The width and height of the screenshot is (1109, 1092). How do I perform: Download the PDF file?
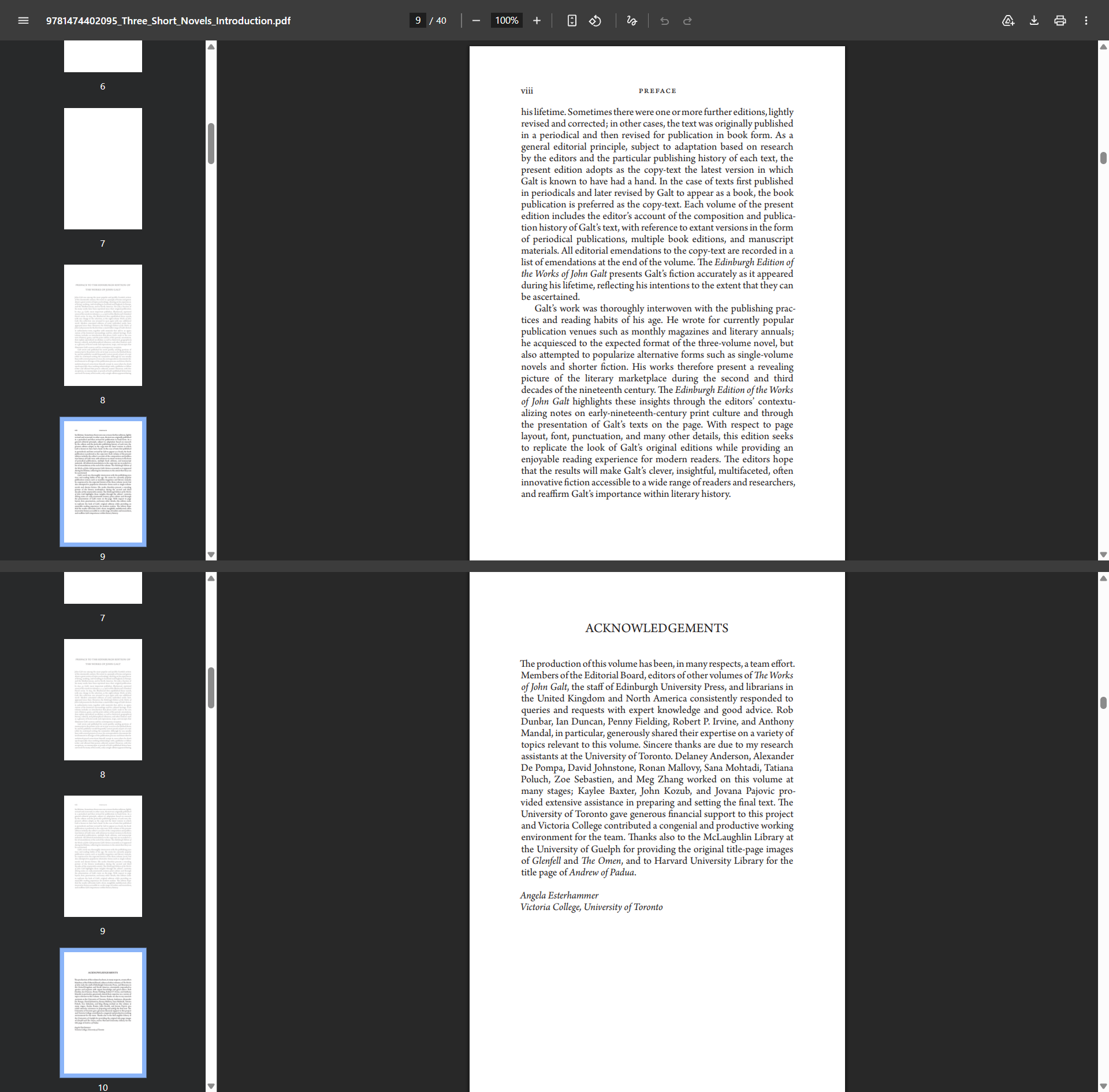point(1034,21)
